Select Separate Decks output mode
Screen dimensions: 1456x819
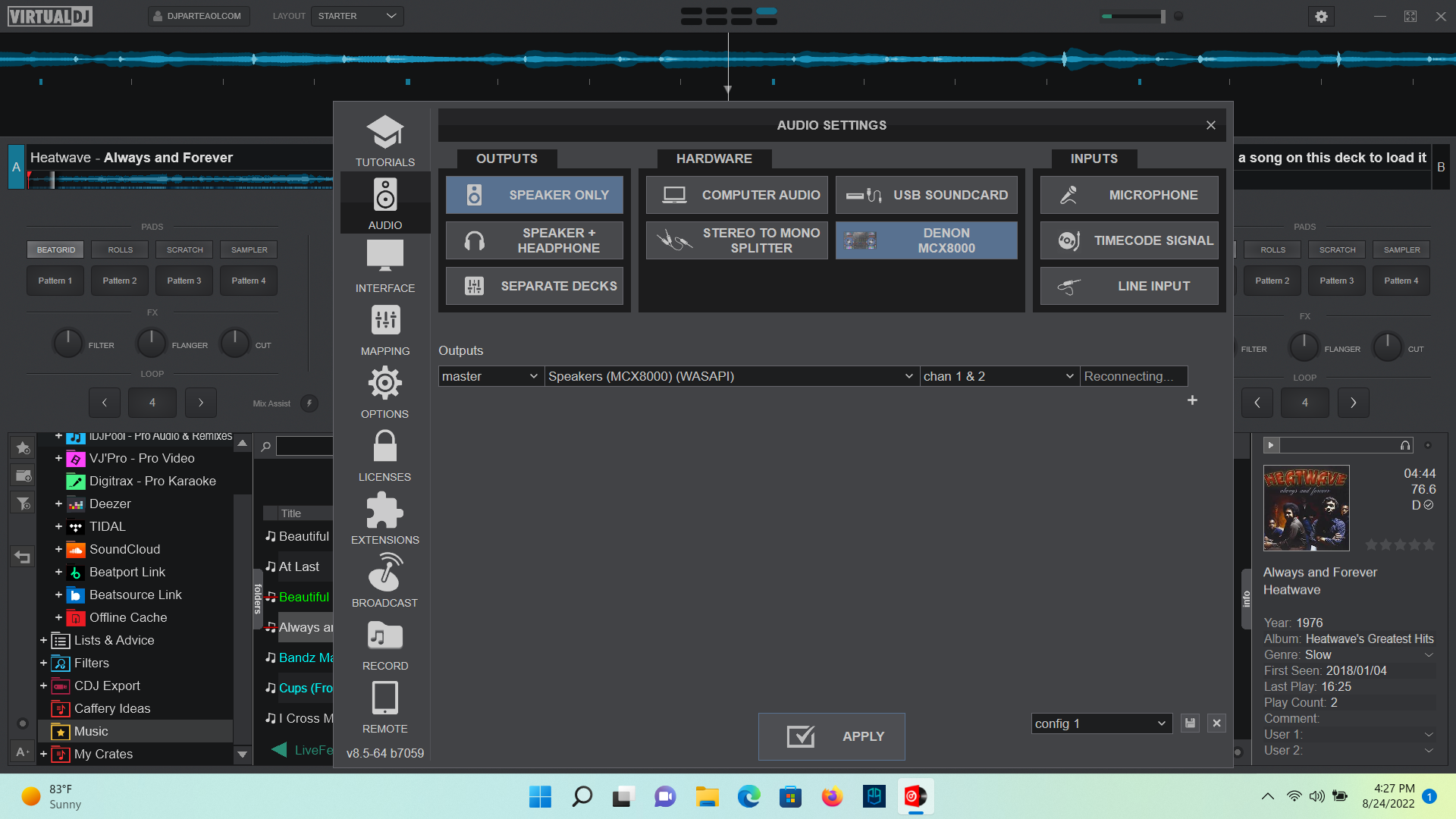click(x=534, y=286)
